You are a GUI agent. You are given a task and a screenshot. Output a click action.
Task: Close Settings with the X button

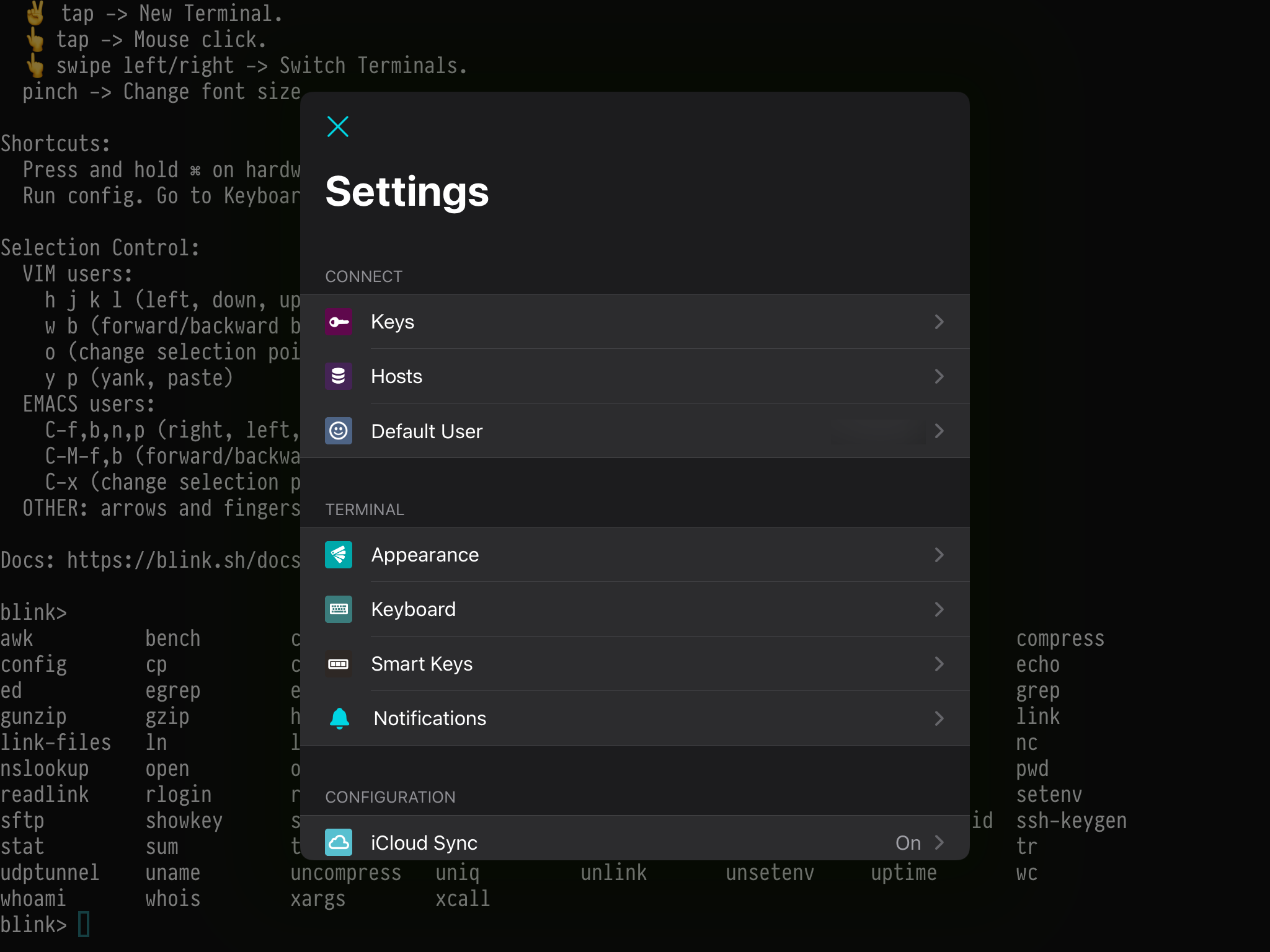click(x=338, y=126)
